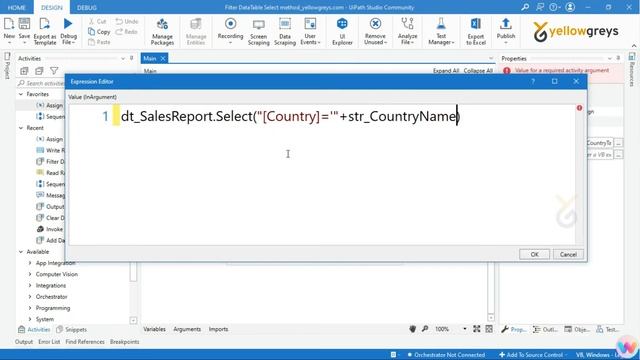Click the Paste command
The width and height of the screenshot is (640, 360).
[x=99, y=42]
